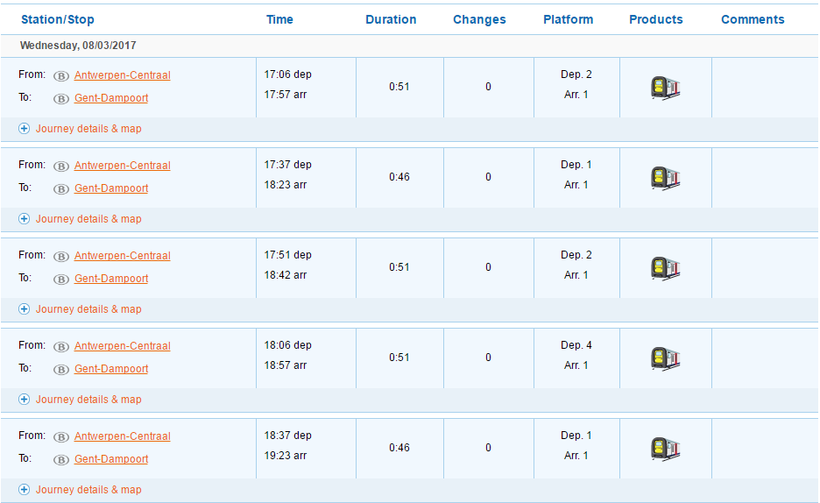The width and height of the screenshot is (820, 503).
Task: Click the train icon for the 18:06 departure
Action: 665,358
